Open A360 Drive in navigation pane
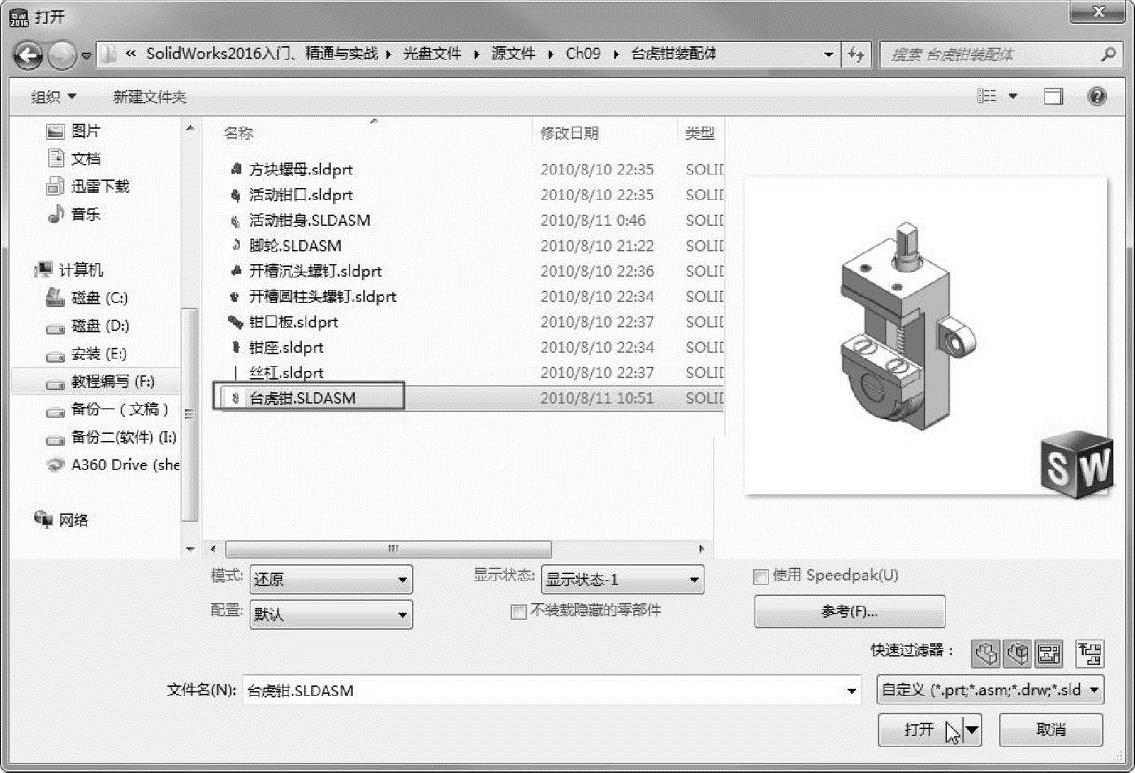This screenshot has width=1135, height=773. [x=112, y=465]
